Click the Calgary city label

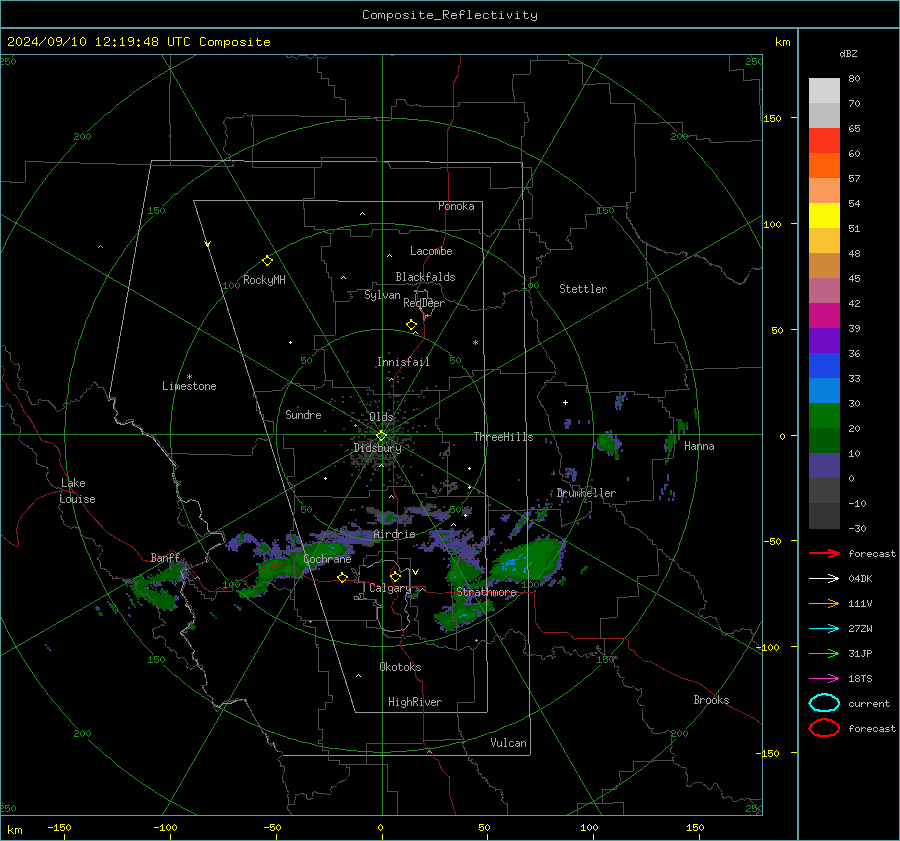pyautogui.click(x=390, y=588)
